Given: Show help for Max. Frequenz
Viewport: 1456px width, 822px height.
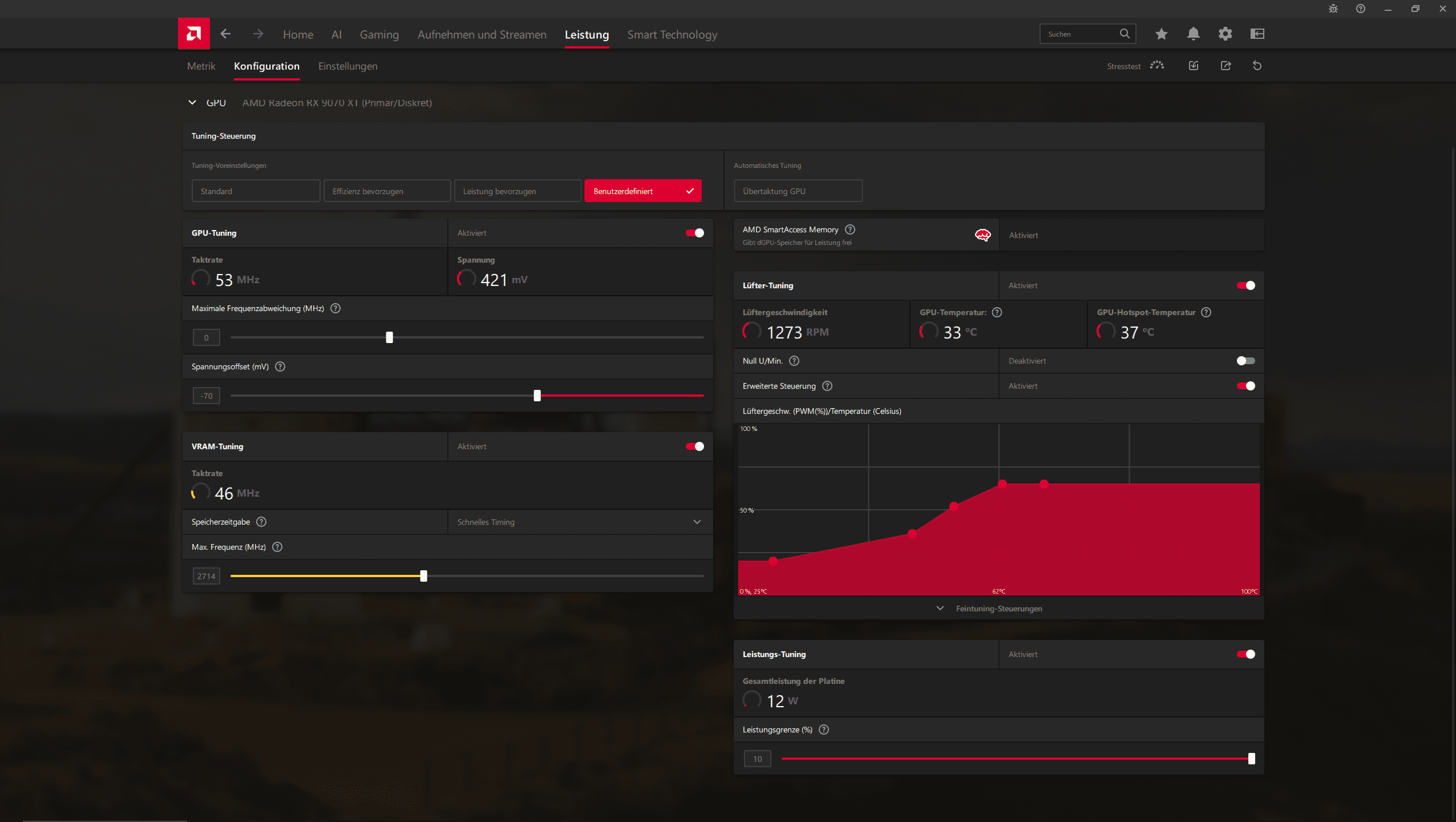Looking at the screenshot, I should (x=277, y=547).
